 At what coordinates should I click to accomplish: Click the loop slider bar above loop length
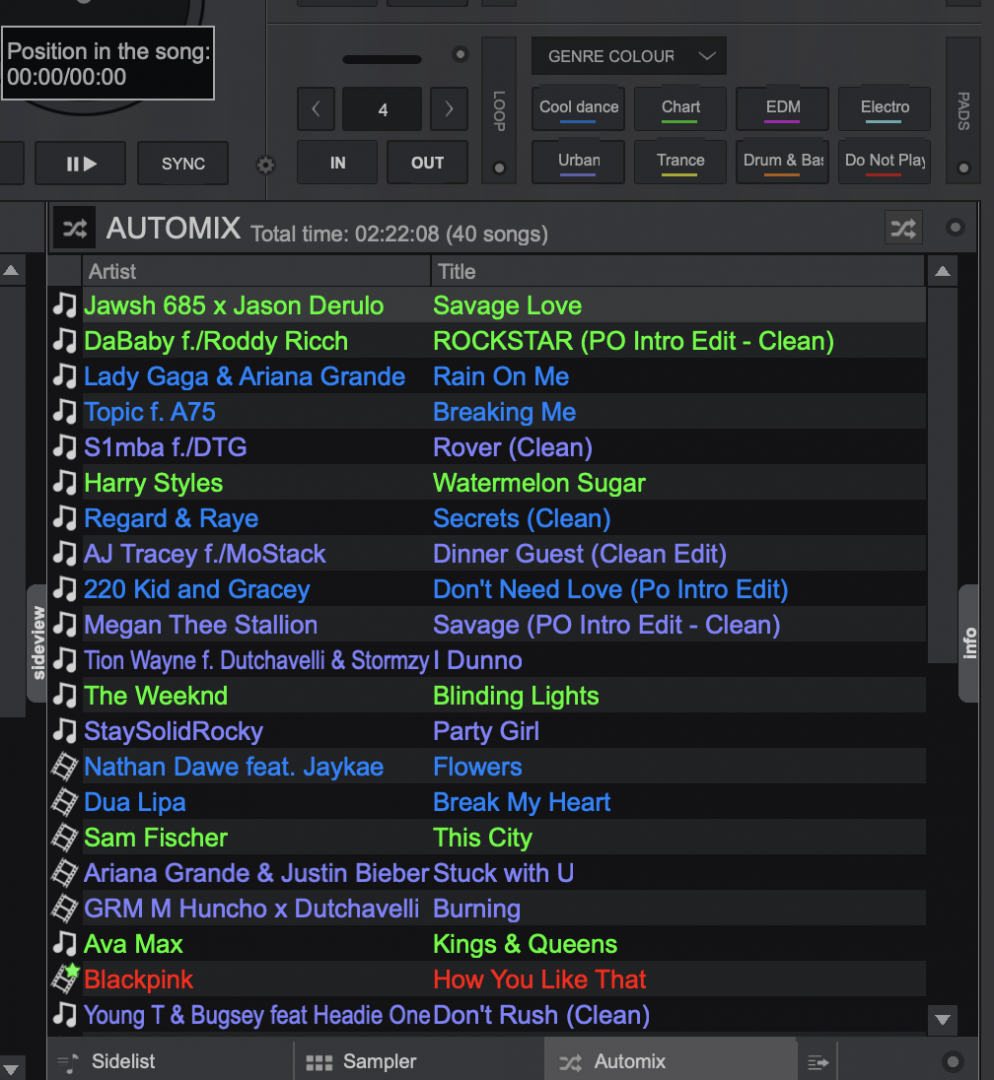click(x=382, y=59)
